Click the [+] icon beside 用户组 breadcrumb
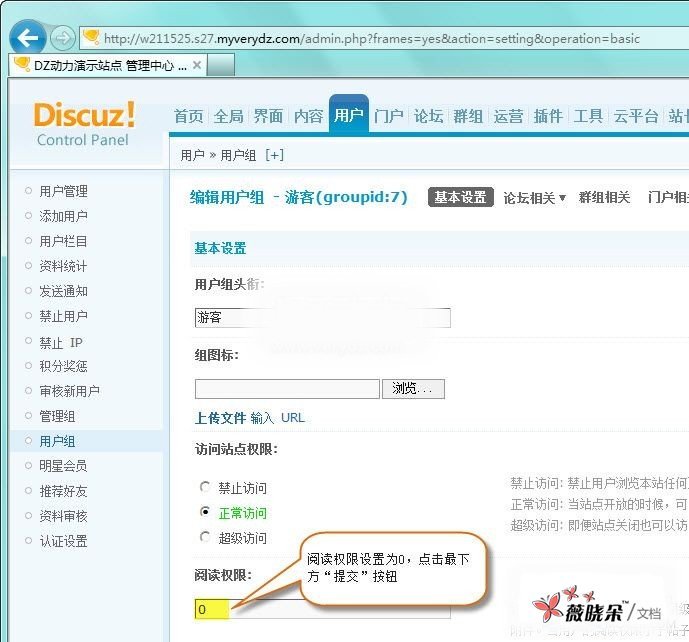689x642 pixels. 274,155
